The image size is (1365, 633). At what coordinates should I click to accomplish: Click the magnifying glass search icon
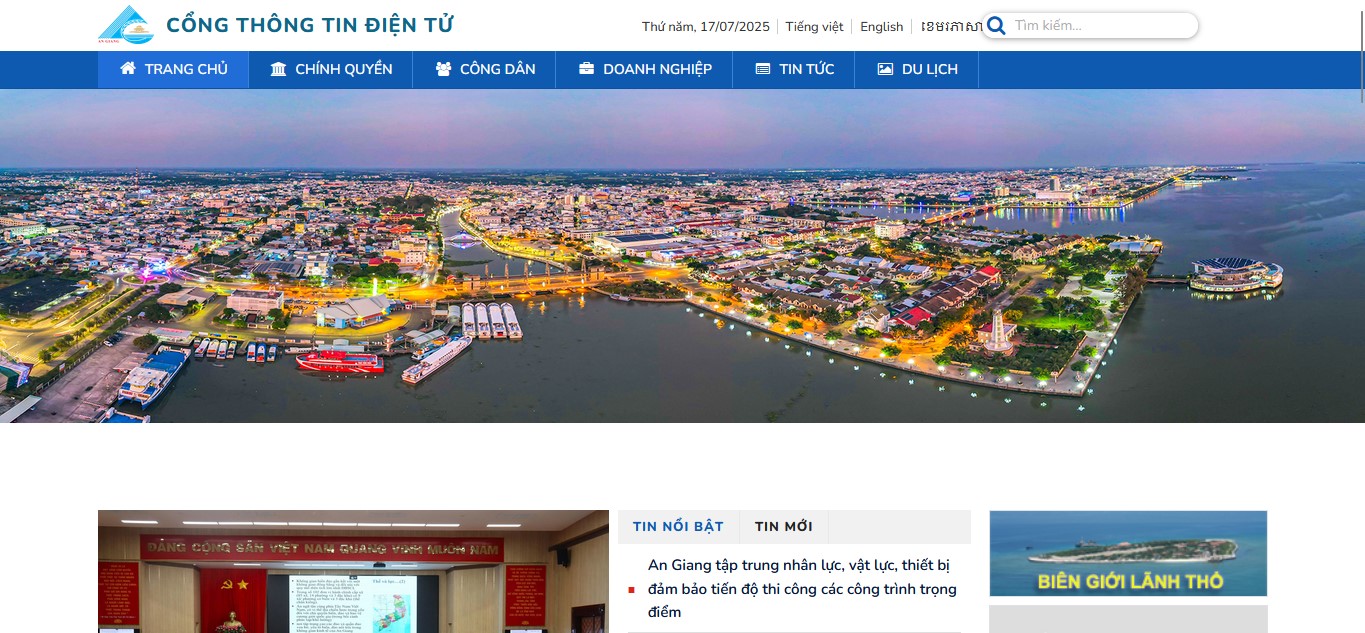pyautogui.click(x=995, y=26)
